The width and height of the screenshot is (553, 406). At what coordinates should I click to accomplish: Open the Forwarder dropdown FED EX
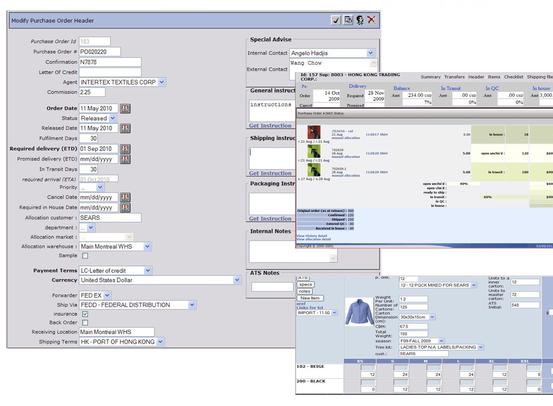[107, 295]
